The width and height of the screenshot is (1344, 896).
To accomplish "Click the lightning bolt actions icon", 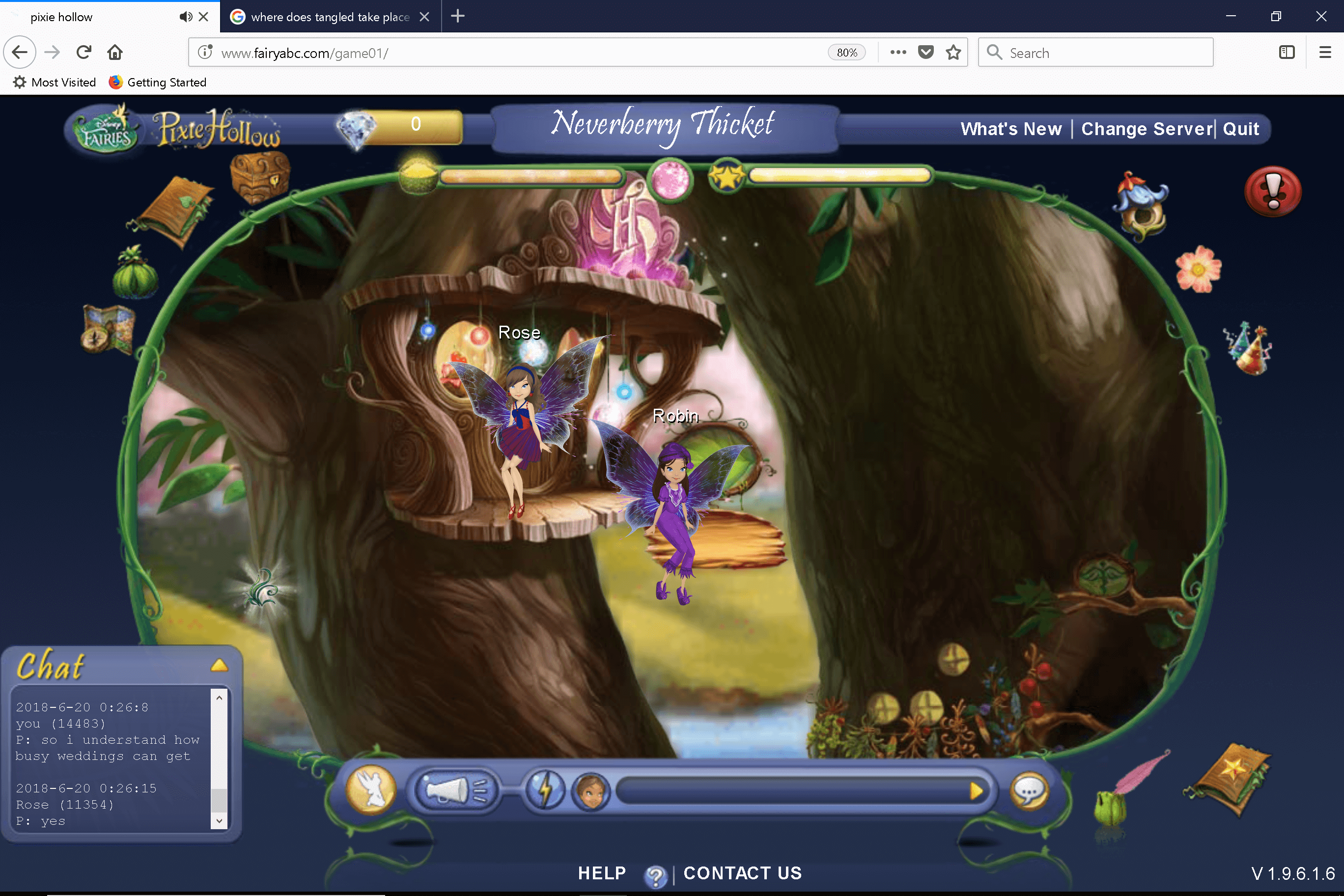I will (545, 791).
